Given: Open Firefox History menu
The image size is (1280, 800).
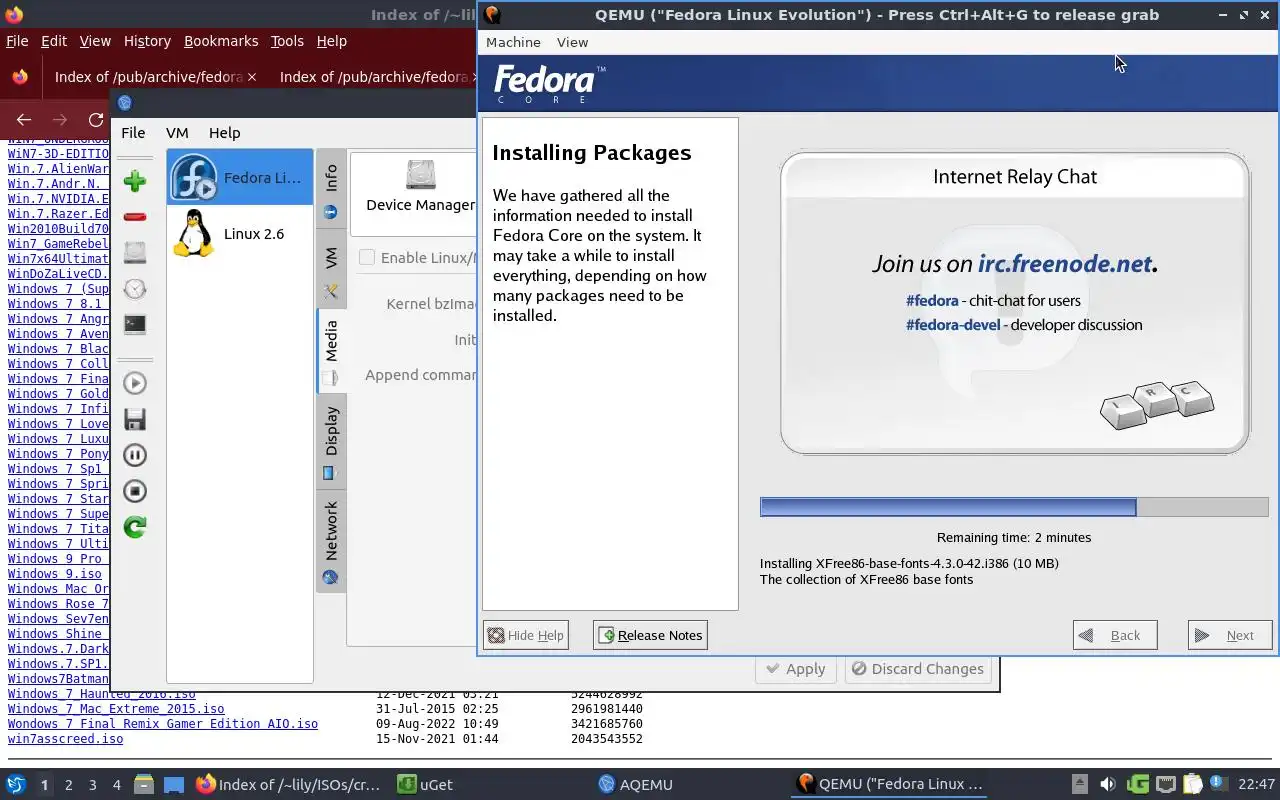Looking at the screenshot, I should 147,41.
